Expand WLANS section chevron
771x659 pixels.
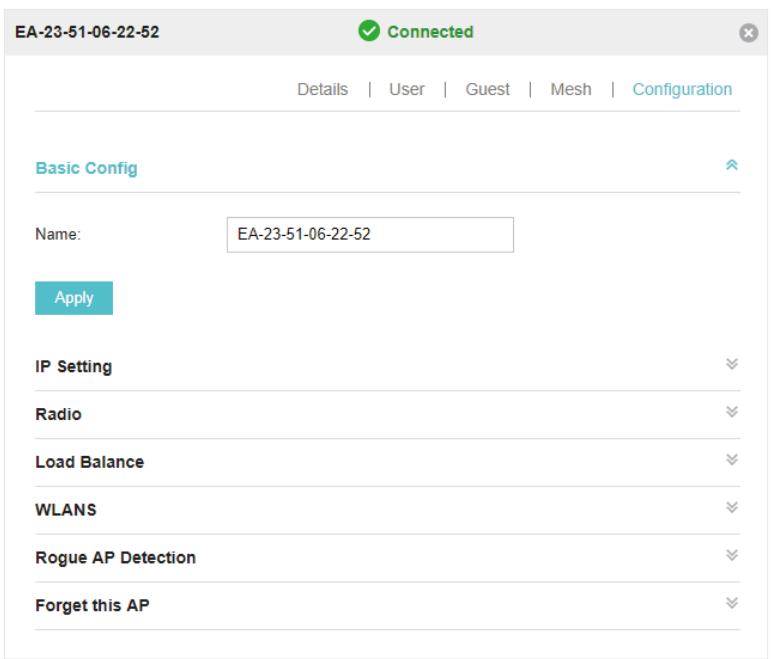coord(732,507)
